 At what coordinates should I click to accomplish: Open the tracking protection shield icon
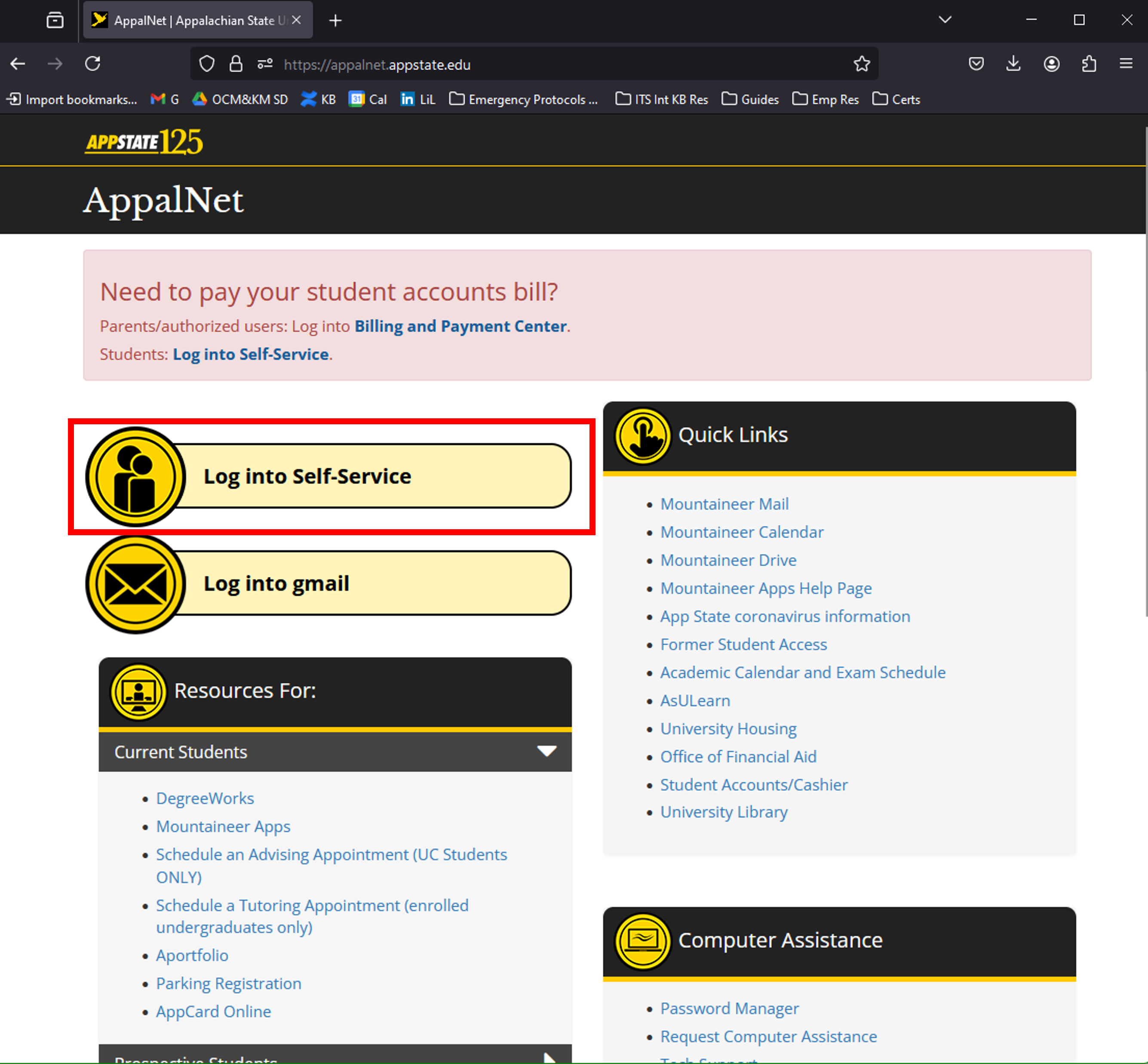click(207, 64)
